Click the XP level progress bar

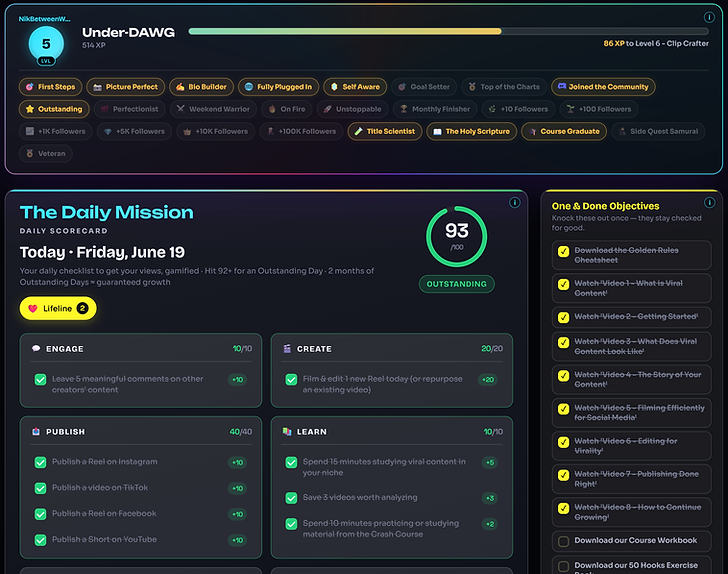448,31
